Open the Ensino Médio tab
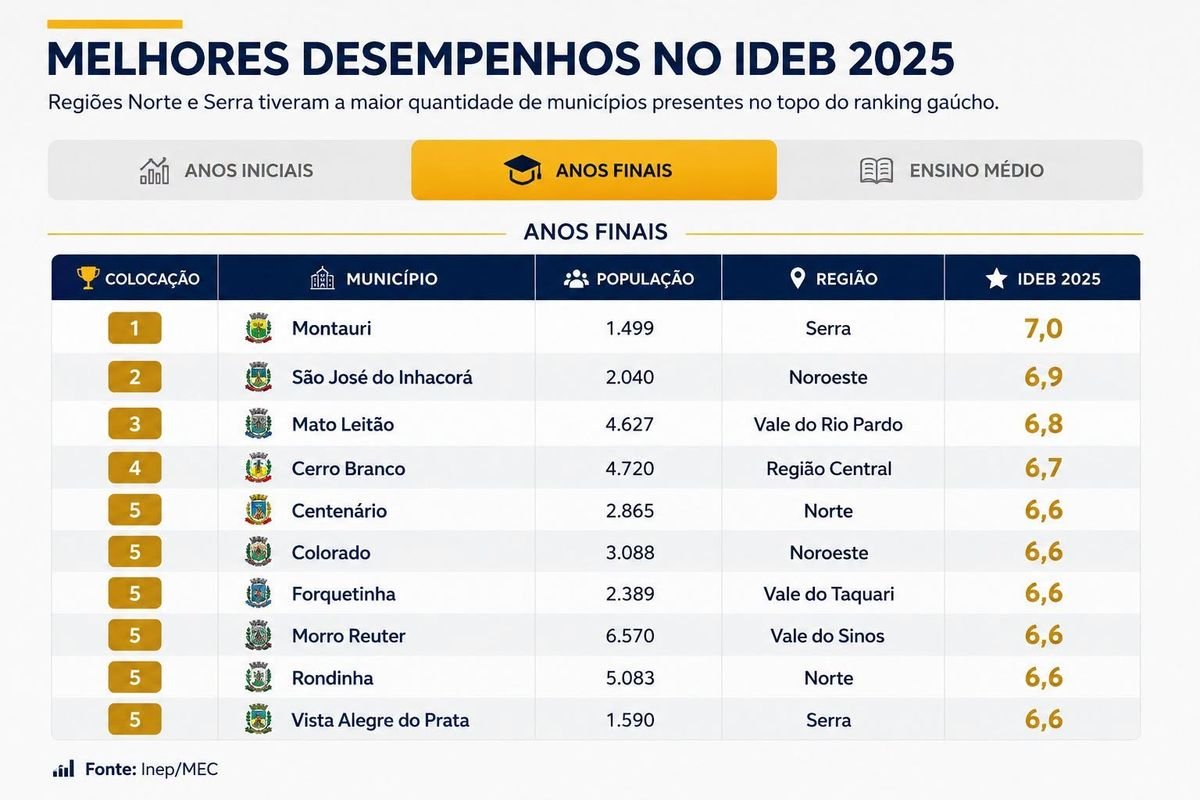The width and height of the screenshot is (1200, 800). tap(959, 170)
